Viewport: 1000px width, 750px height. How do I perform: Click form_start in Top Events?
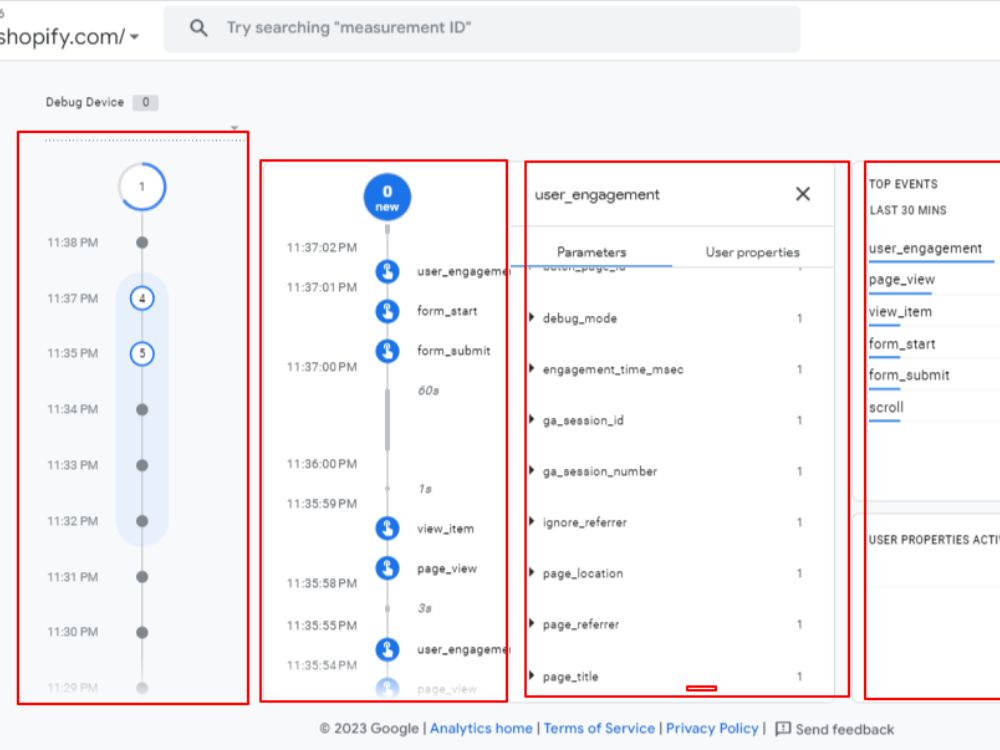[902, 344]
